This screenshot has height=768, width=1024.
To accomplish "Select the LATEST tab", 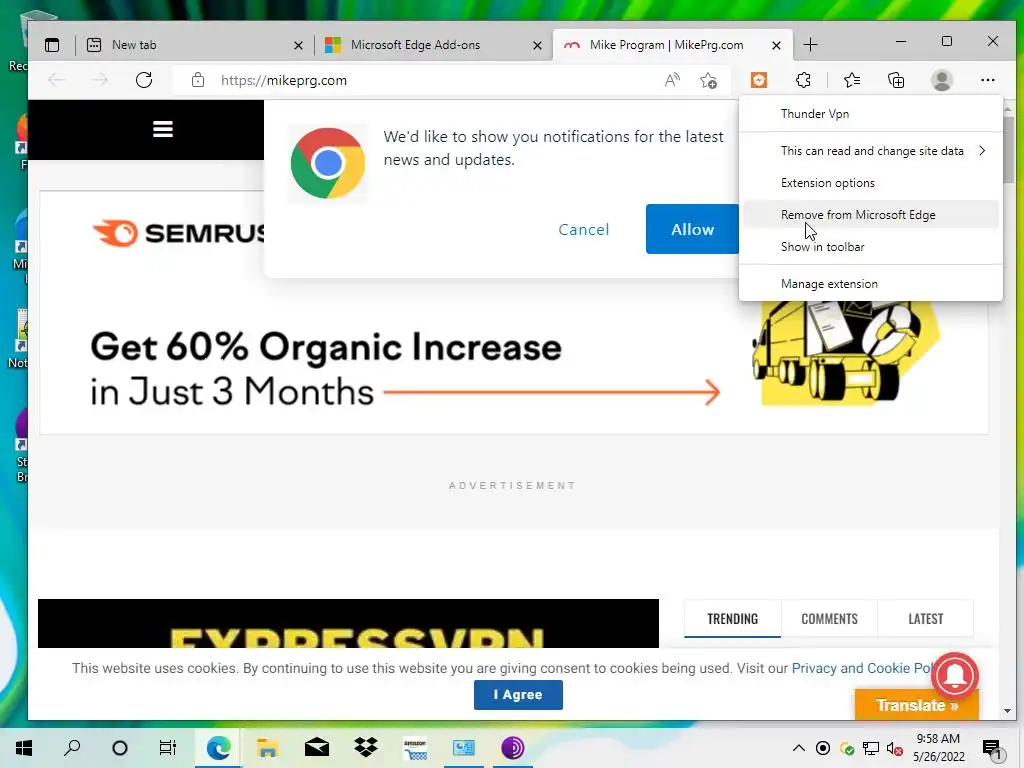I will (925, 618).
